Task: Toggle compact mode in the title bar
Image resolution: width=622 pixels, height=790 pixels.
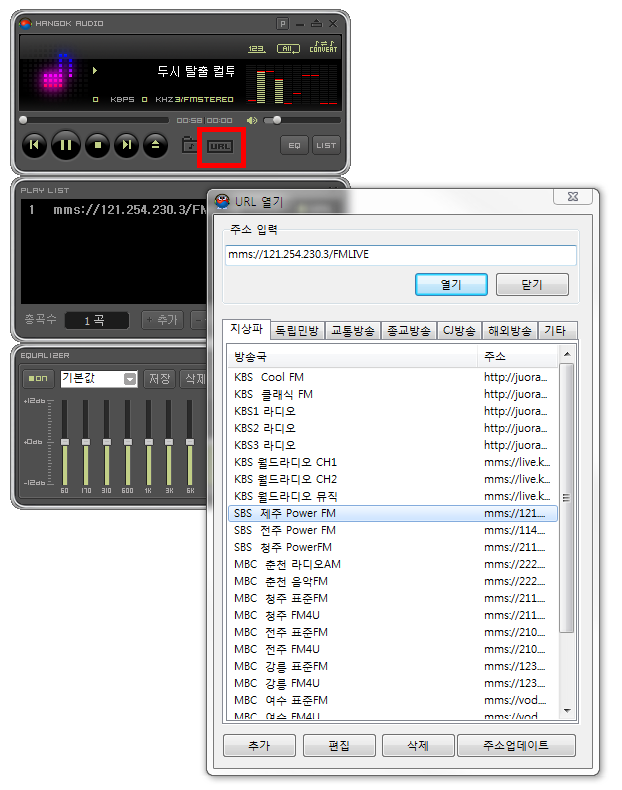Action: (x=316, y=23)
